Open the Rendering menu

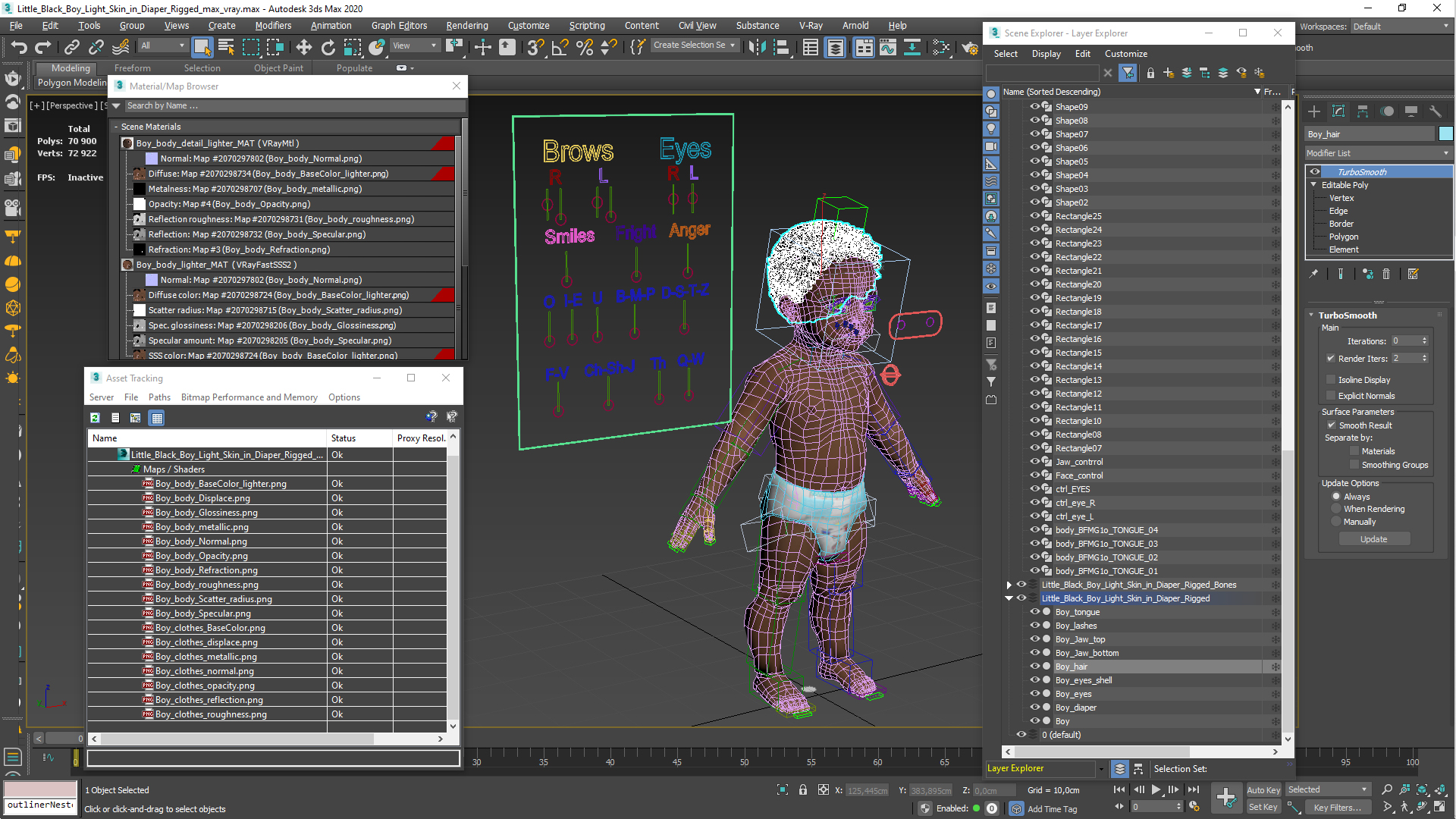pyautogui.click(x=467, y=25)
